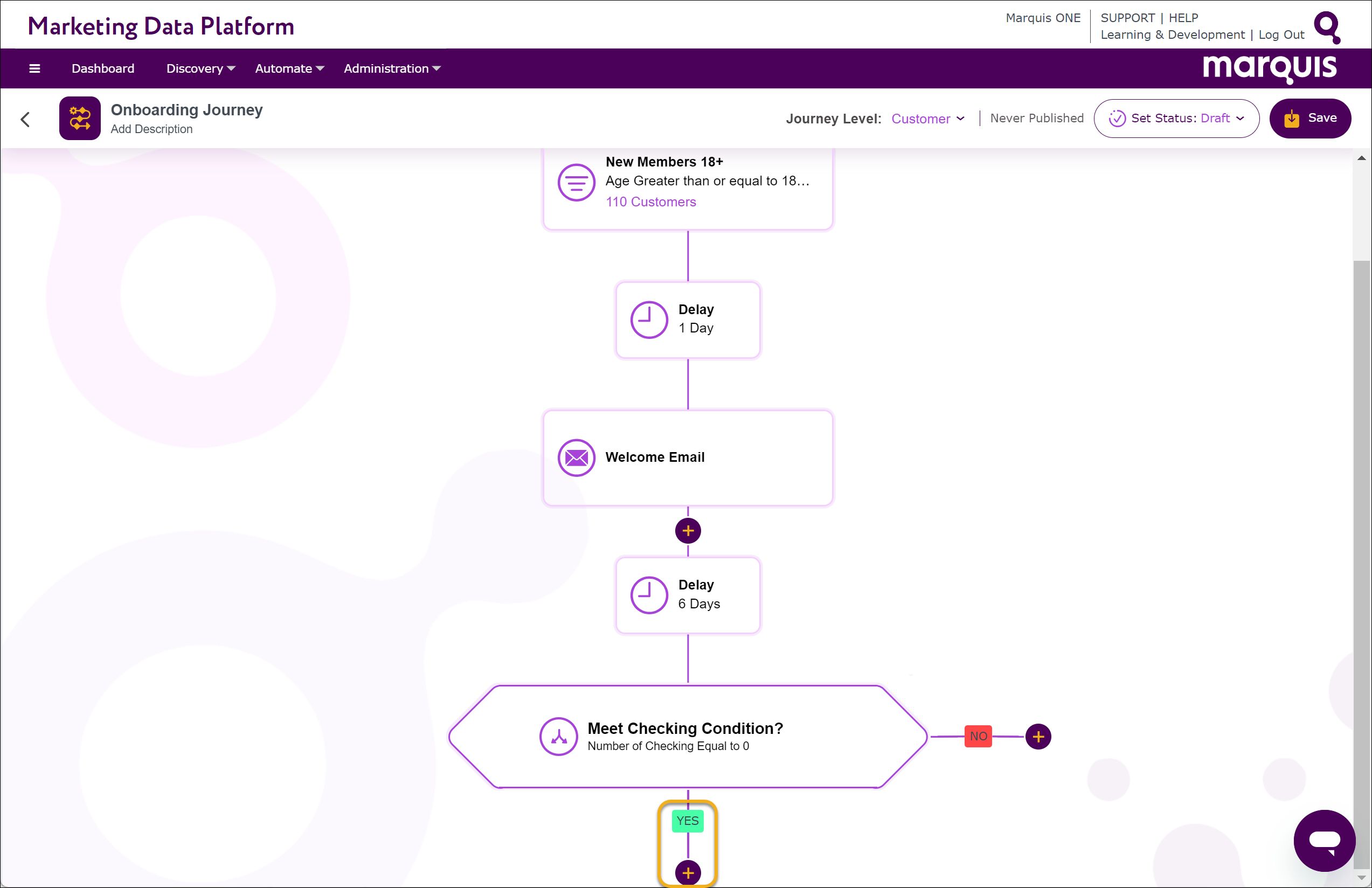Open the hamburger menu icon
The image size is (1372, 888).
click(34, 68)
